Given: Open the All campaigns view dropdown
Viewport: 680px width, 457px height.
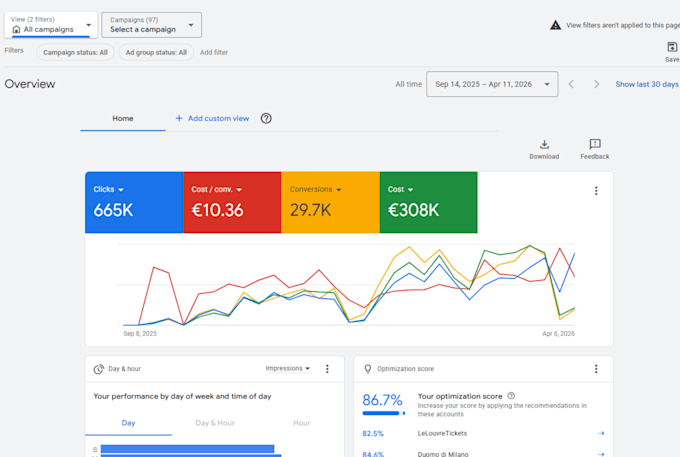Looking at the screenshot, I should click(x=51, y=25).
